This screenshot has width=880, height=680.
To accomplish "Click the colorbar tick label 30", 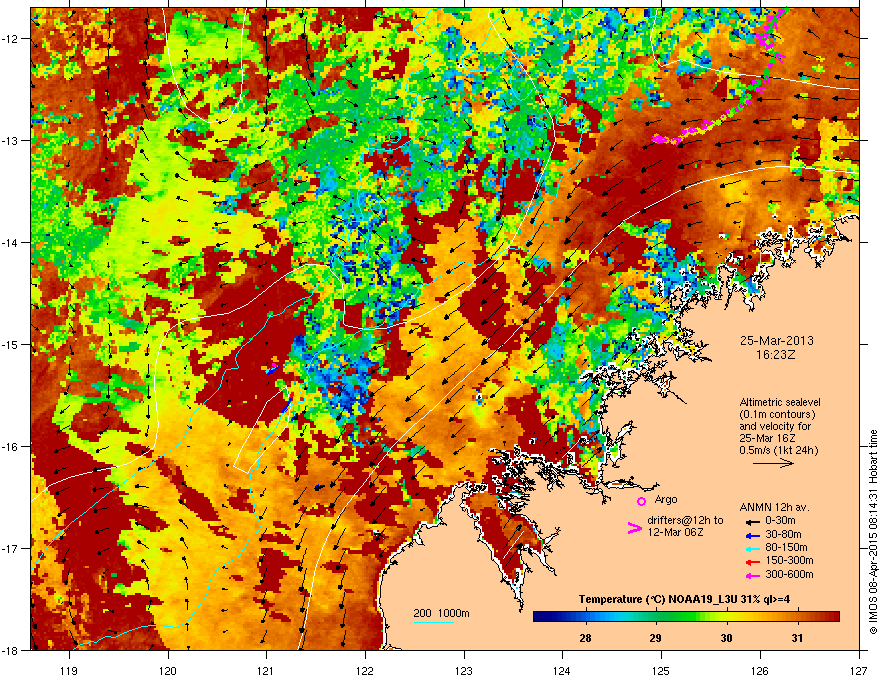I will coord(726,638).
